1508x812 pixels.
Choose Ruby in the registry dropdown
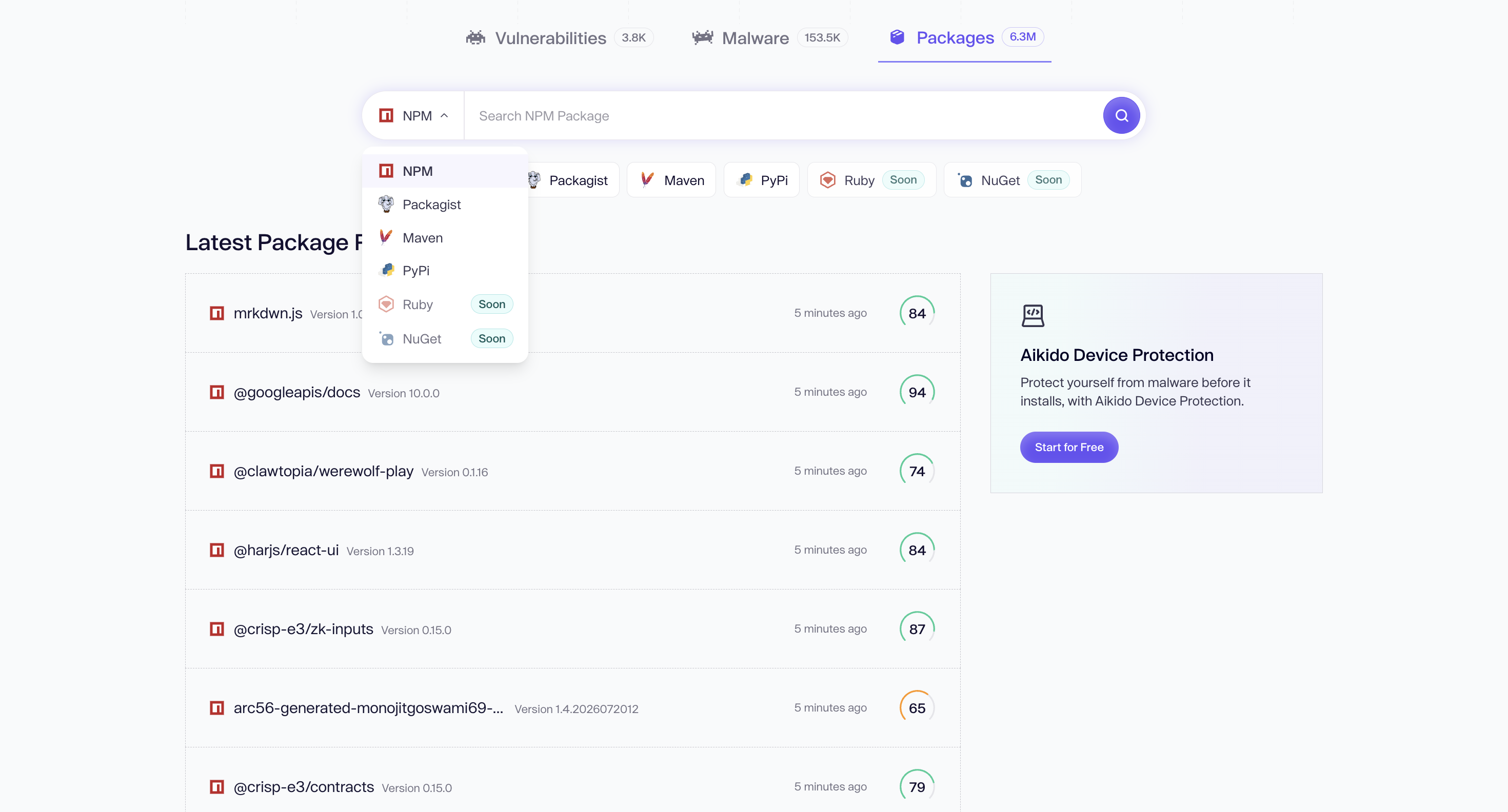[445, 304]
